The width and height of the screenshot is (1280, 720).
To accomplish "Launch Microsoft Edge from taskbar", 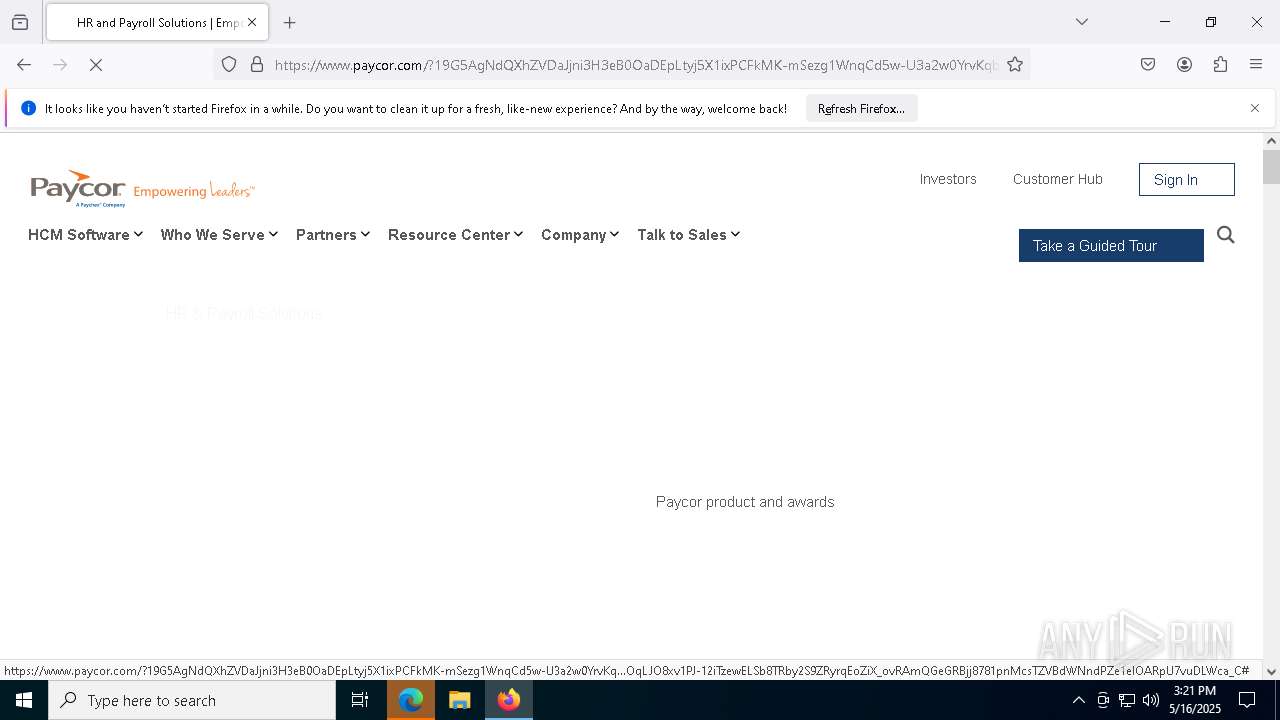I will coord(411,700).
